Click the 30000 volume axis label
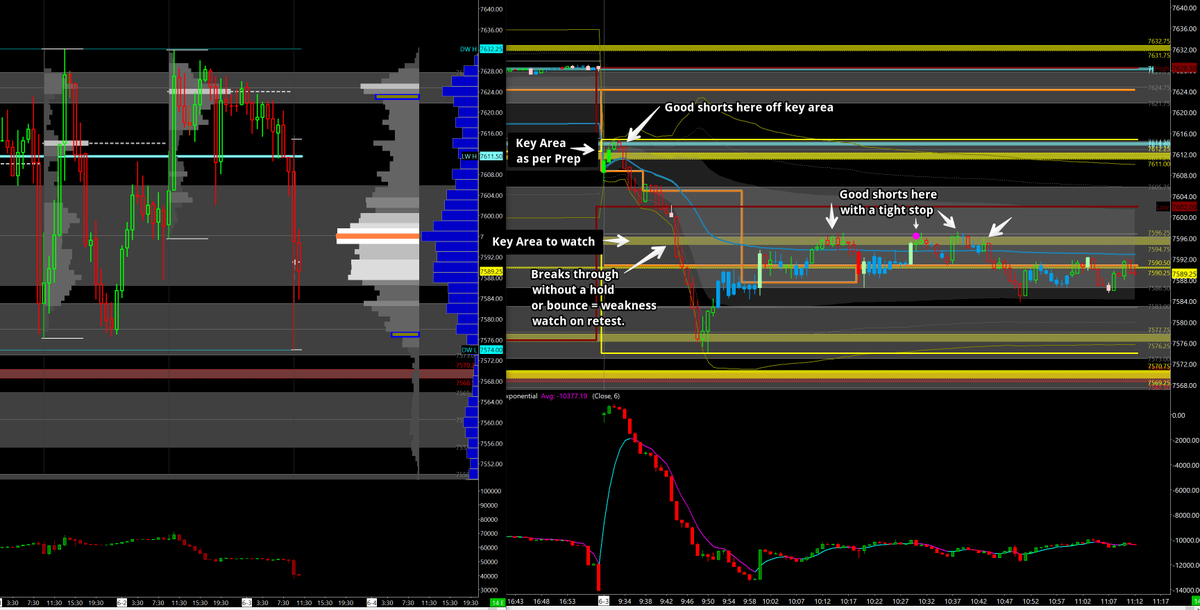 [x=490, y=590]
